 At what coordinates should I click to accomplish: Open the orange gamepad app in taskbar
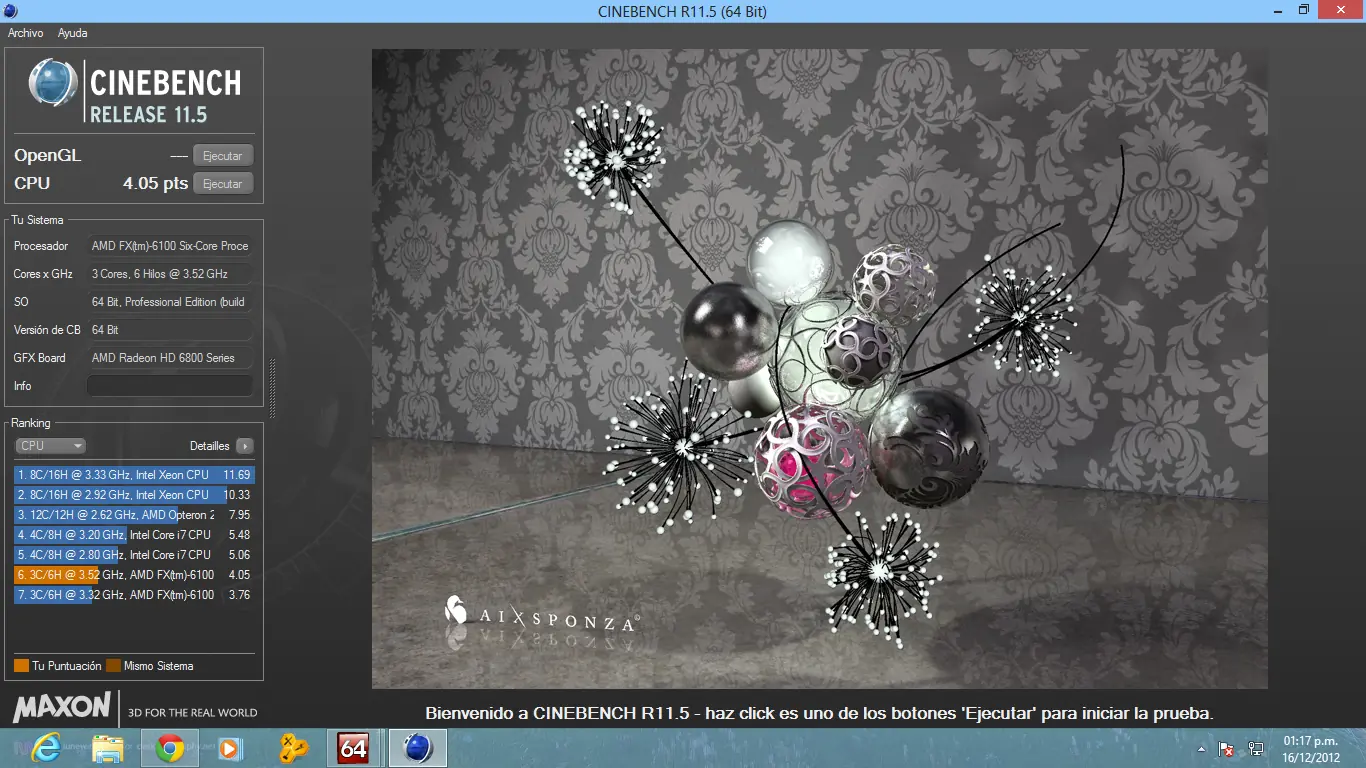[x=292, y=748]
